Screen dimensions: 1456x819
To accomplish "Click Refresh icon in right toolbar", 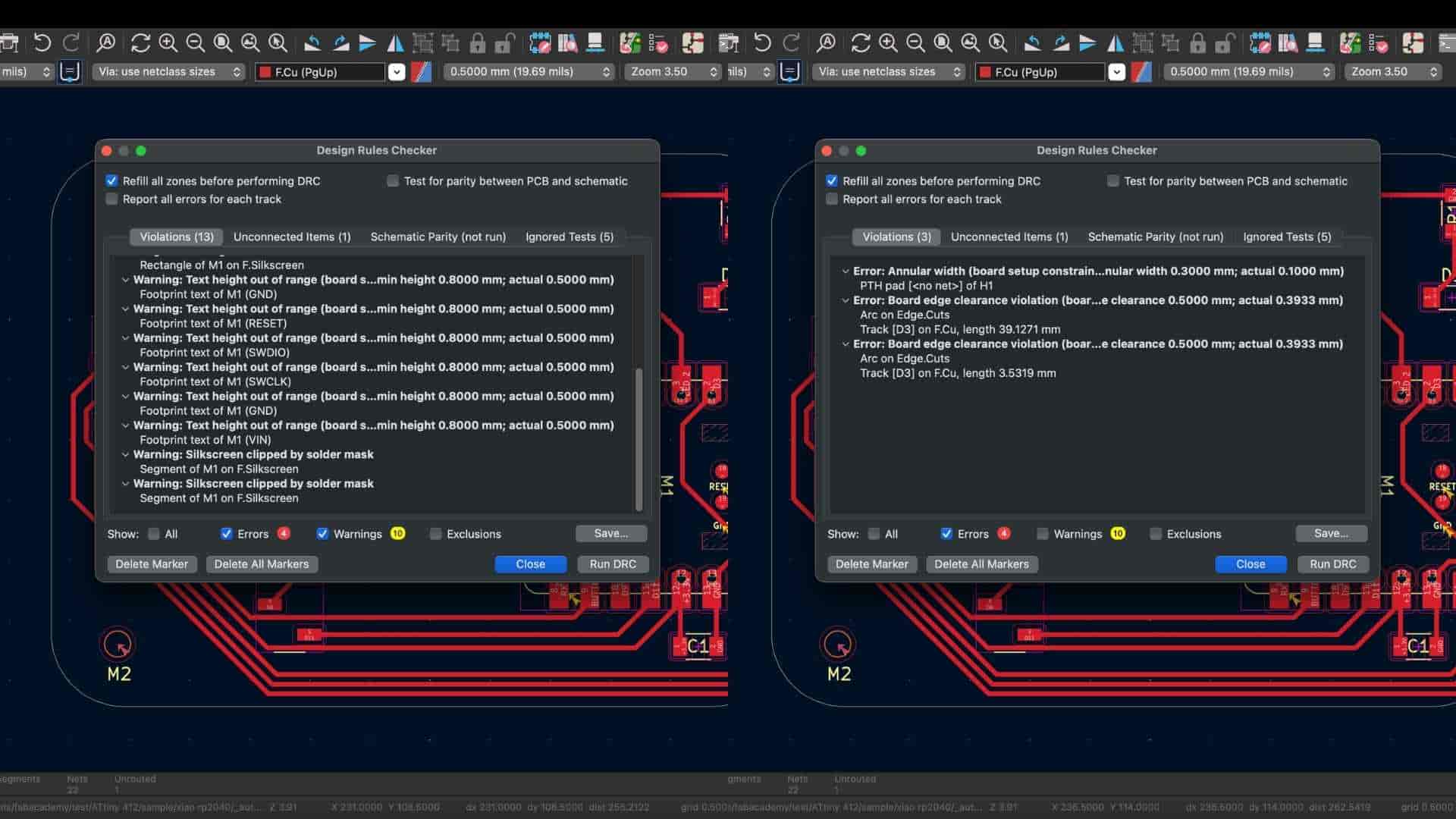I will click(860, 42).
